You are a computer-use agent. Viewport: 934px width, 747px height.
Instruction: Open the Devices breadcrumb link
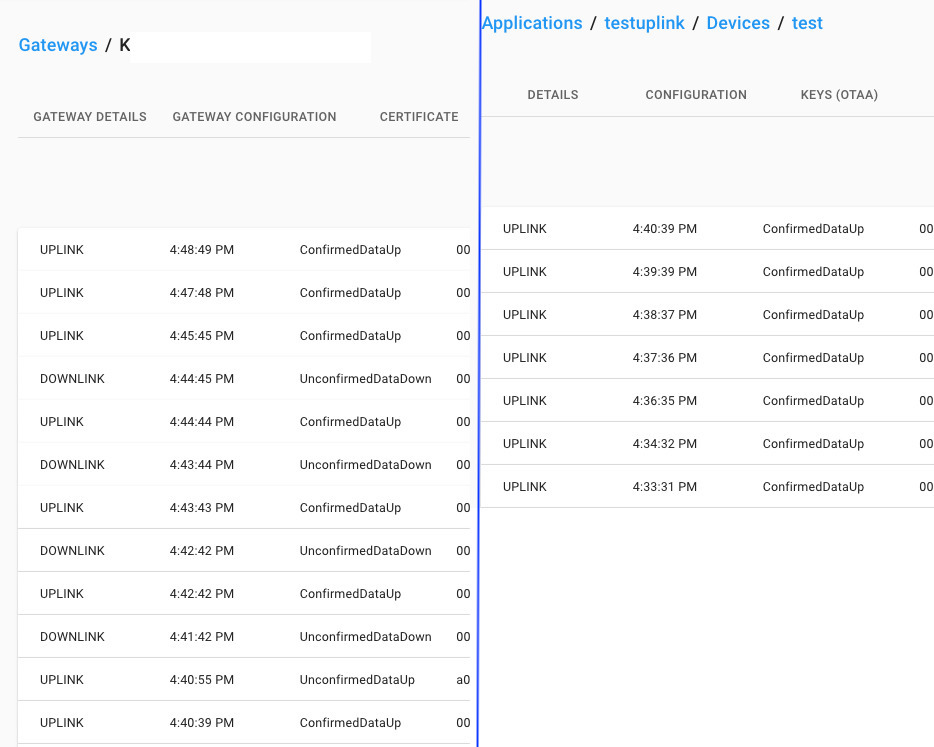(737, 23)
